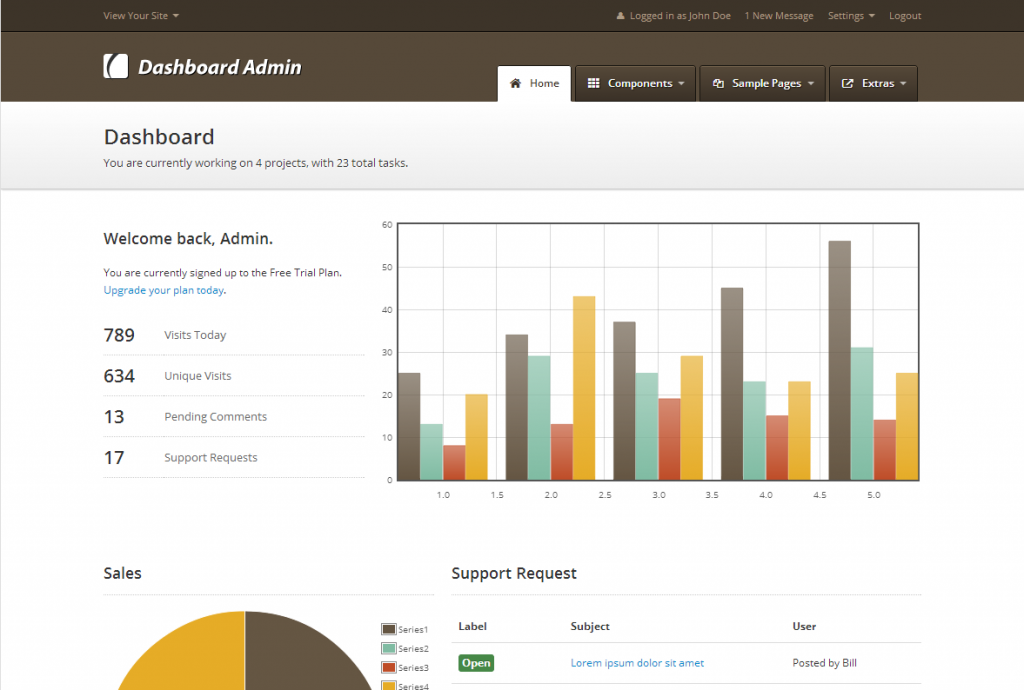The width and height of the screenshot is (1024, 690).
Task: Click the Series2 green legend swatch
Action: click(388, 648)
